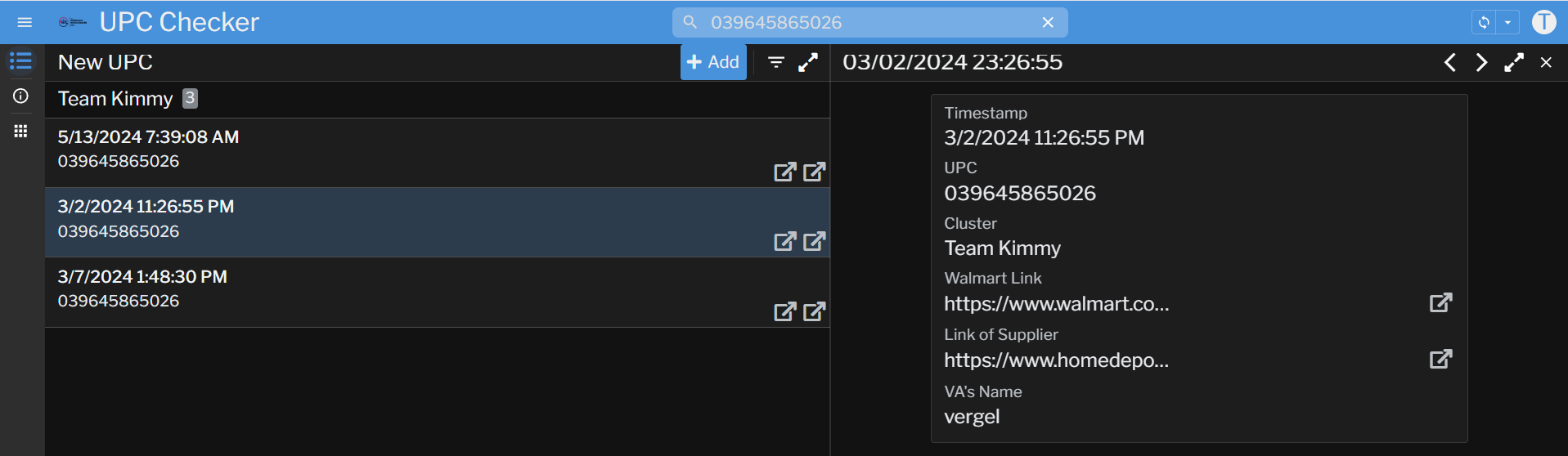This screenshot has height=456, width=1568.
Task: Open the info sidebar icon
Action: [20, 96]
